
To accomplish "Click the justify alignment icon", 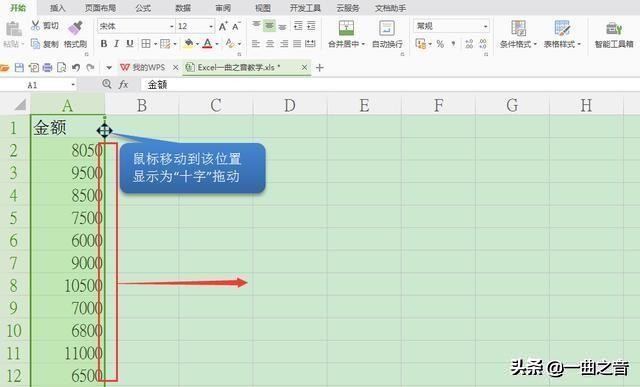I will point(297,44).
